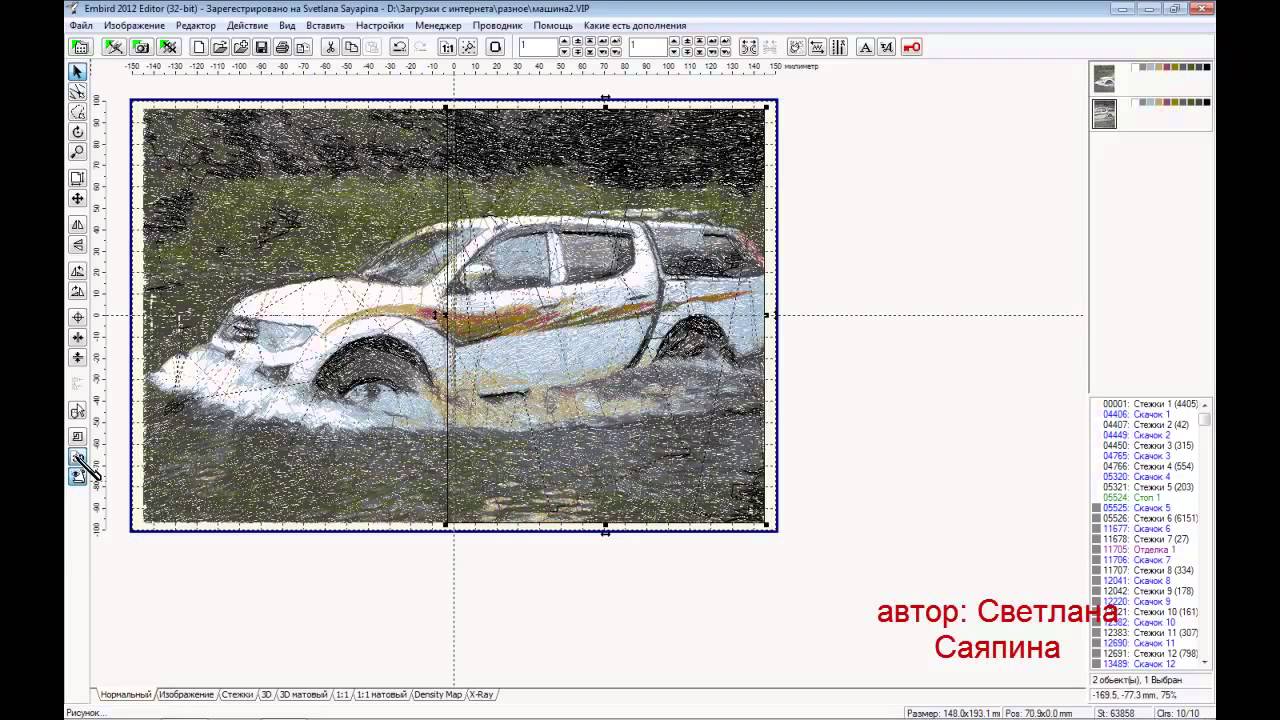This screenshot has width=1280, height=720.
Task: Click the vertical sliders adjustment icon
Action: [x=838, y=47]
